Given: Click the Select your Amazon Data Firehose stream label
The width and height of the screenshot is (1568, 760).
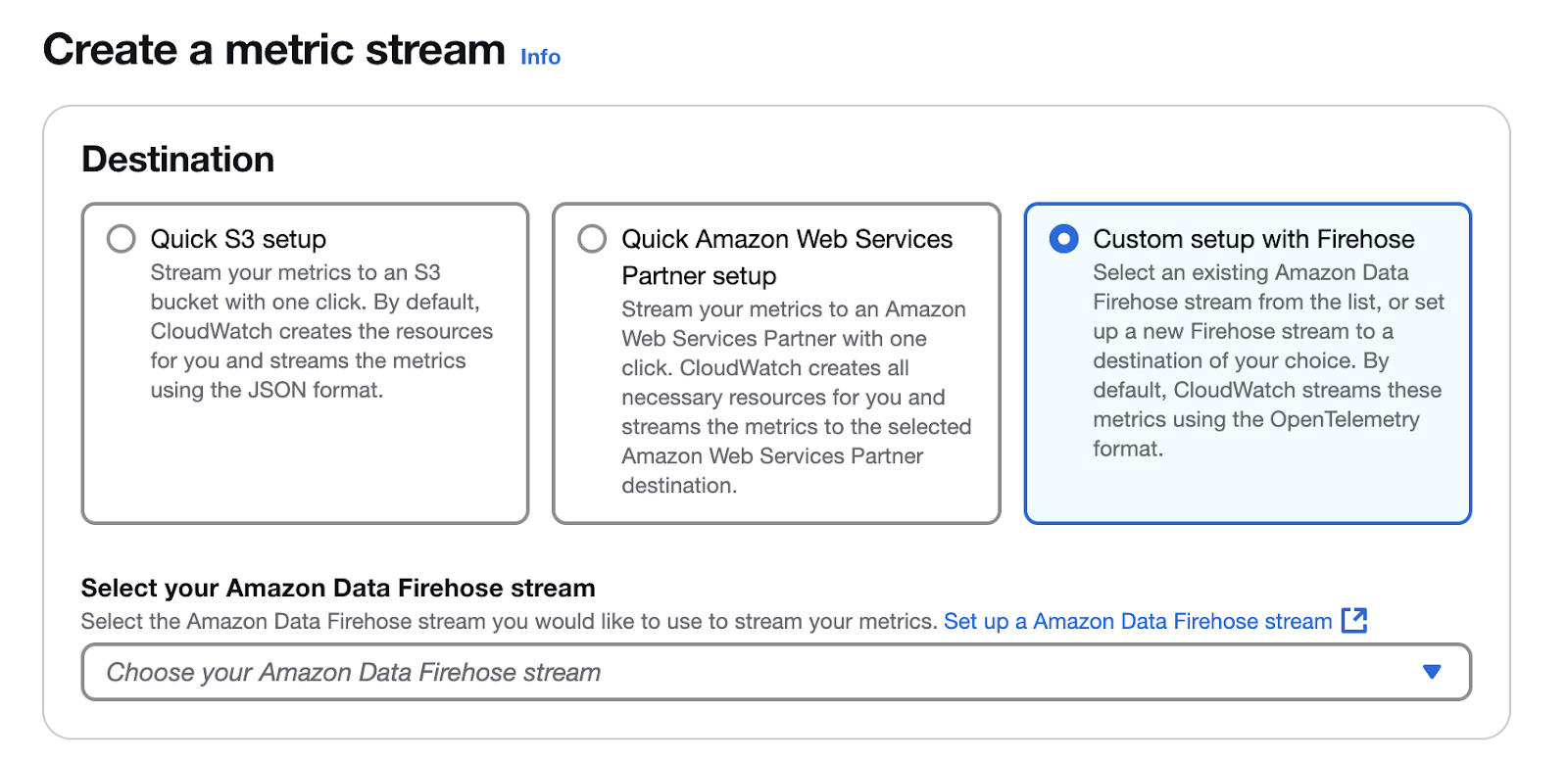Looking at the screenshot, I should pyautogui.click(x=337, y=588).
